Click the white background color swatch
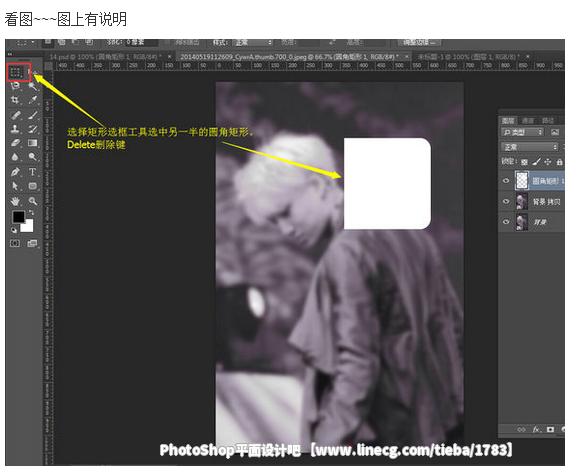The width and height of the screenshot is (568, 469). [x=28, y=227]
